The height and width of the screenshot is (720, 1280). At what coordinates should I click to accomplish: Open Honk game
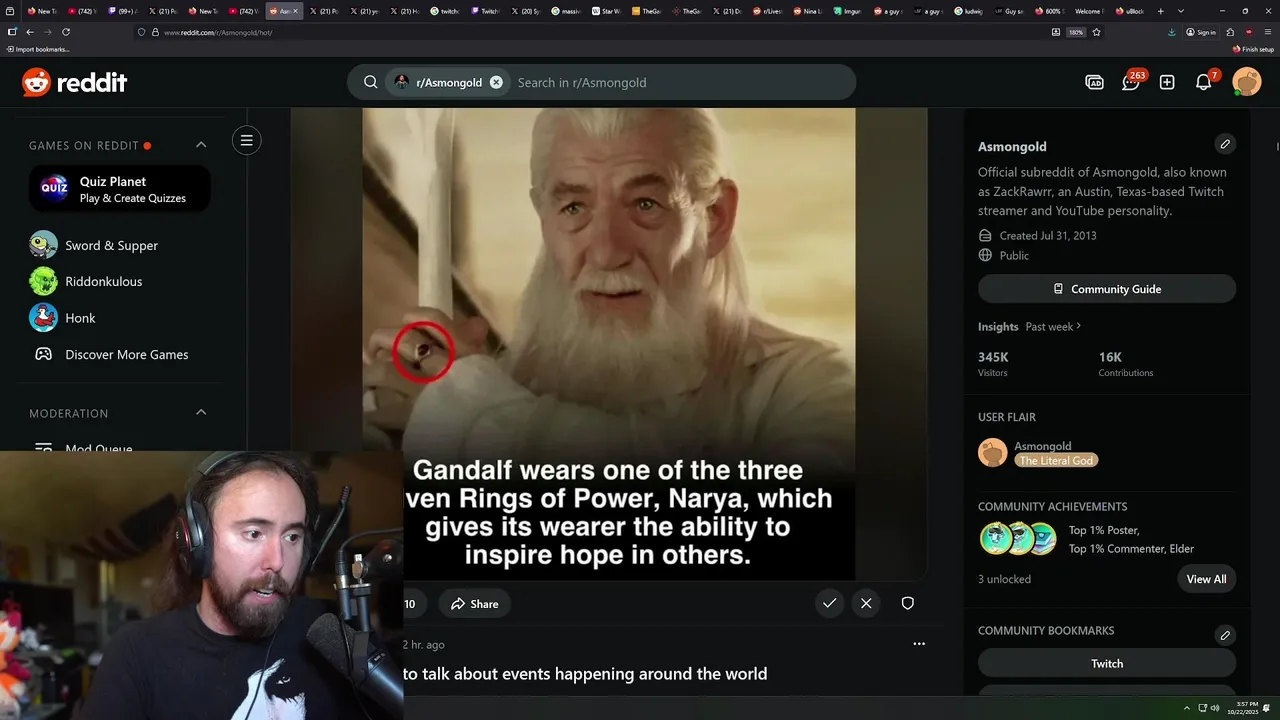pyautogui.click(x=80, y=318)
